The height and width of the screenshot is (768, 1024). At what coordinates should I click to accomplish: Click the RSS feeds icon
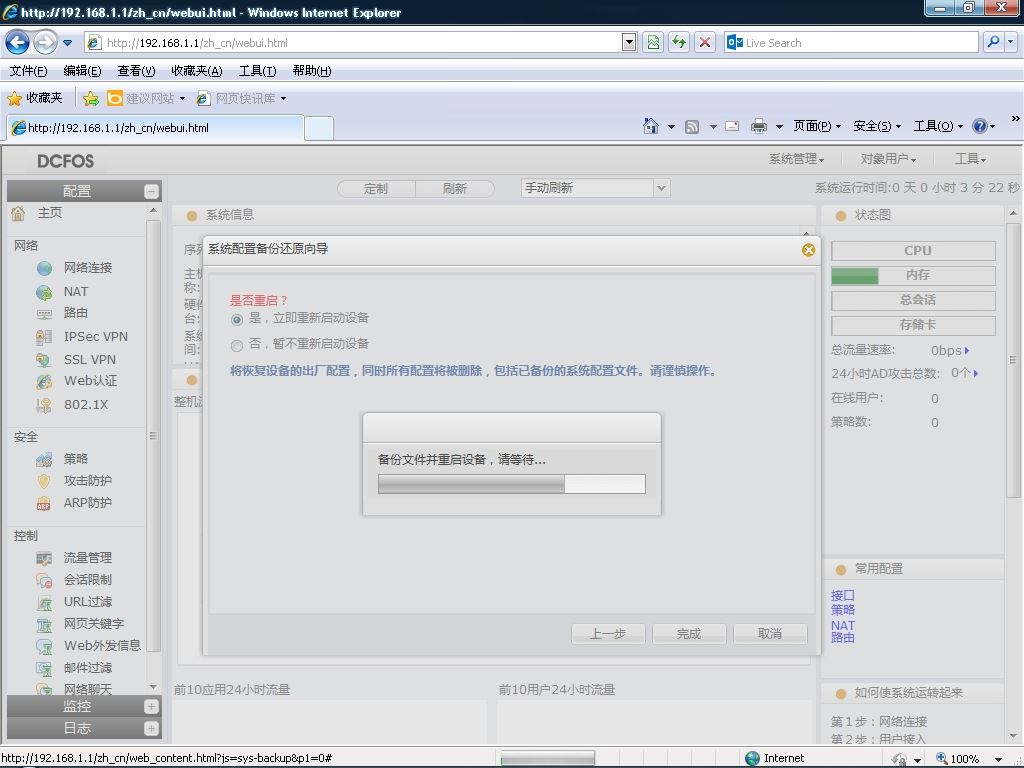click(x=692, y=127)
